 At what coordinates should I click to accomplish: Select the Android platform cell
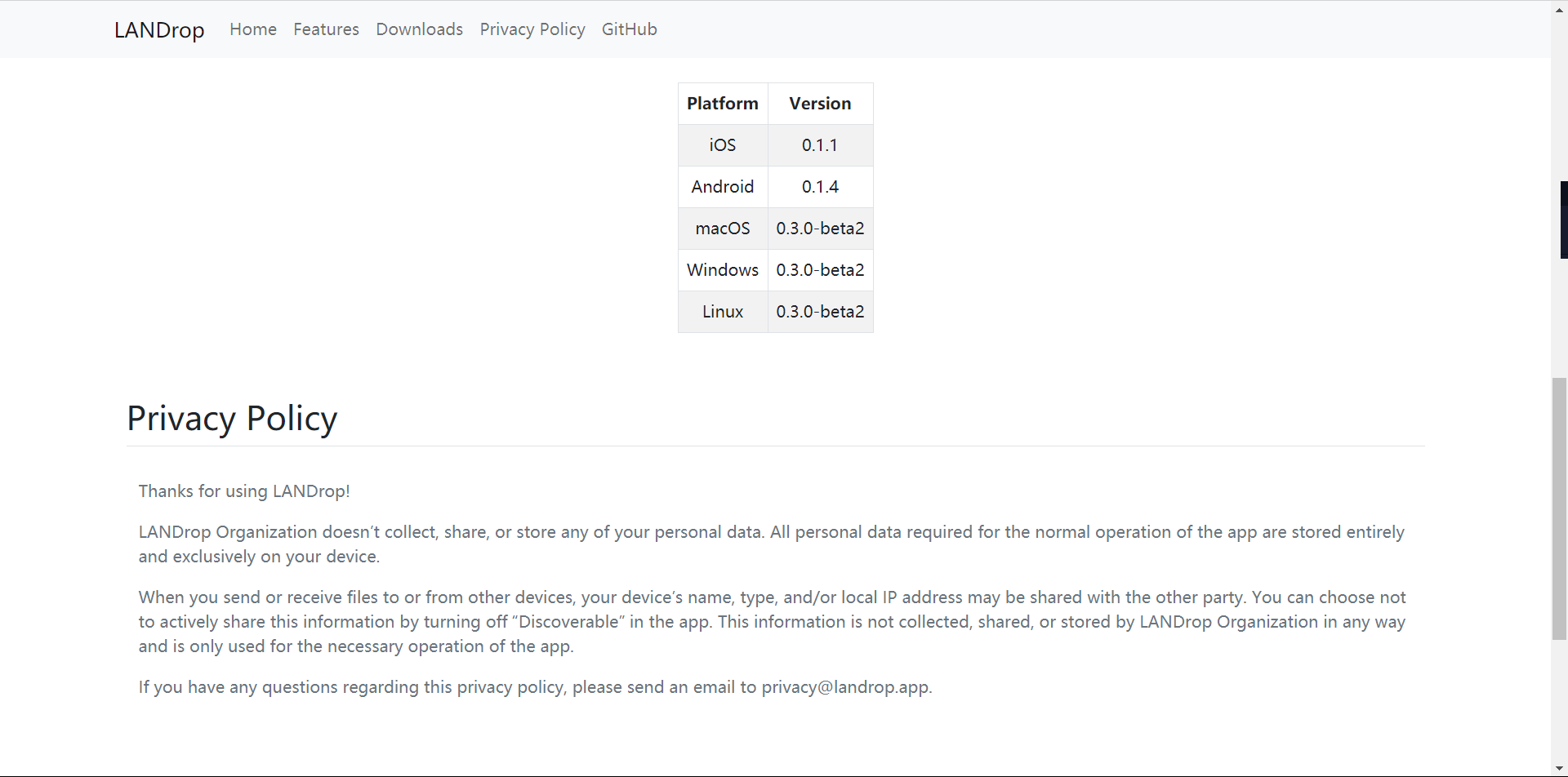pyautogui.click(x=722, y=187)
